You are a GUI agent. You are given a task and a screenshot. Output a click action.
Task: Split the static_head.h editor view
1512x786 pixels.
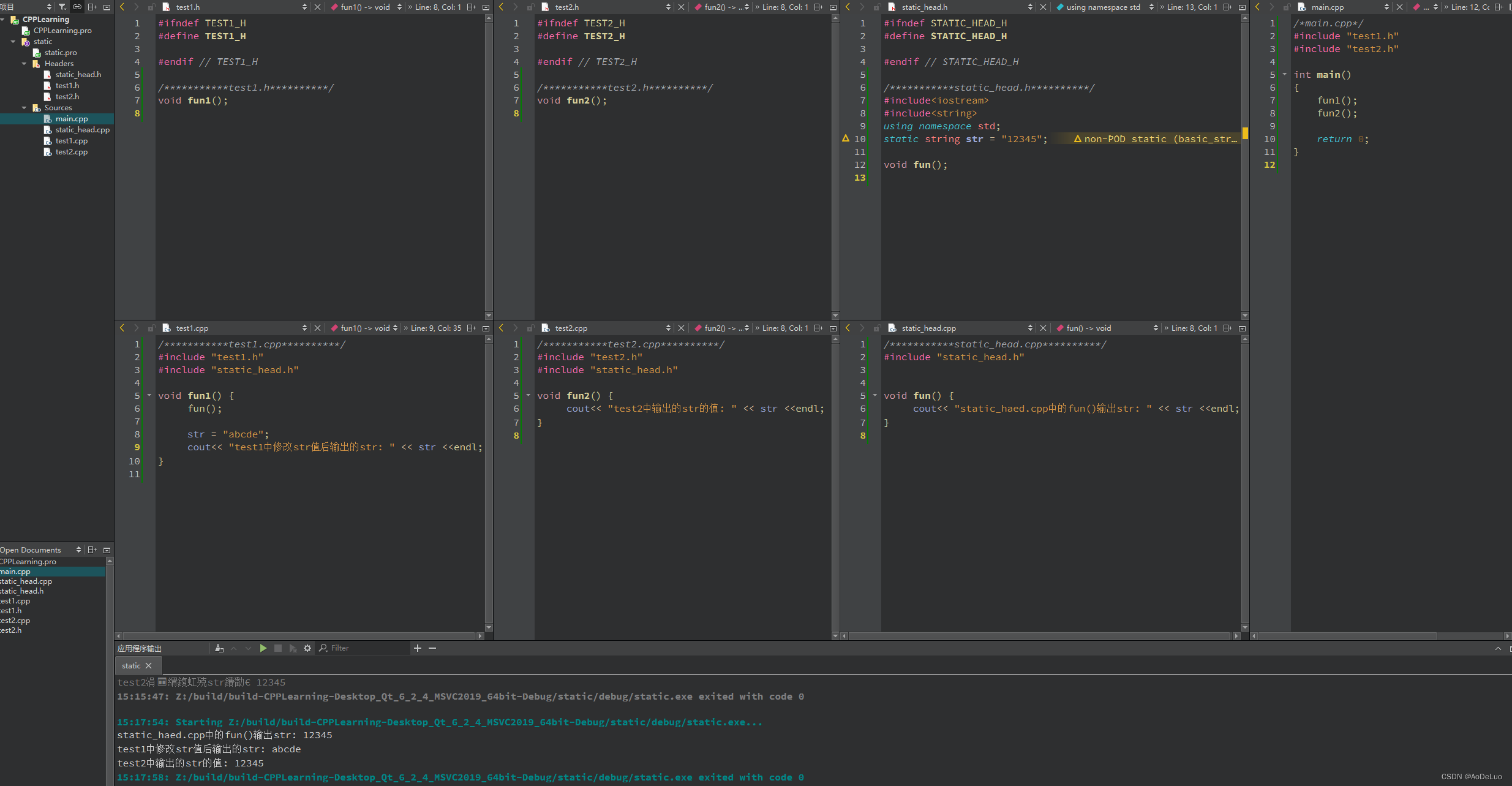1227,7
